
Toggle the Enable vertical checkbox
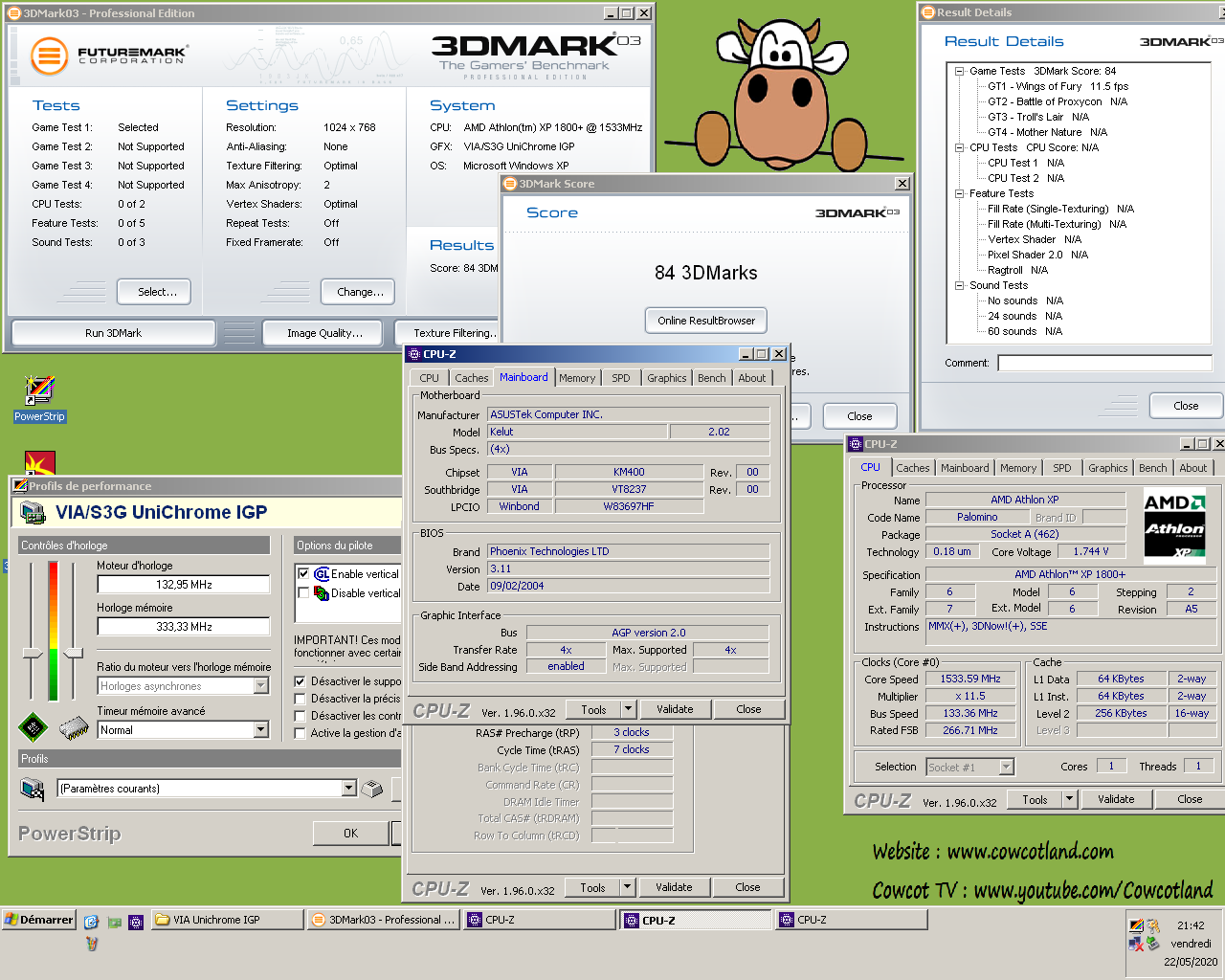click(x=303, y=574)
